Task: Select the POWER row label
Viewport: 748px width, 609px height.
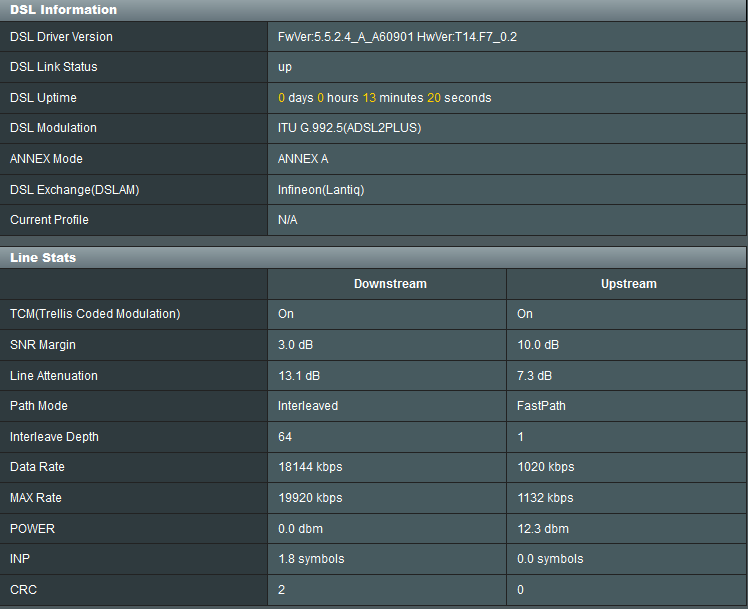Action: click(32, 529)
